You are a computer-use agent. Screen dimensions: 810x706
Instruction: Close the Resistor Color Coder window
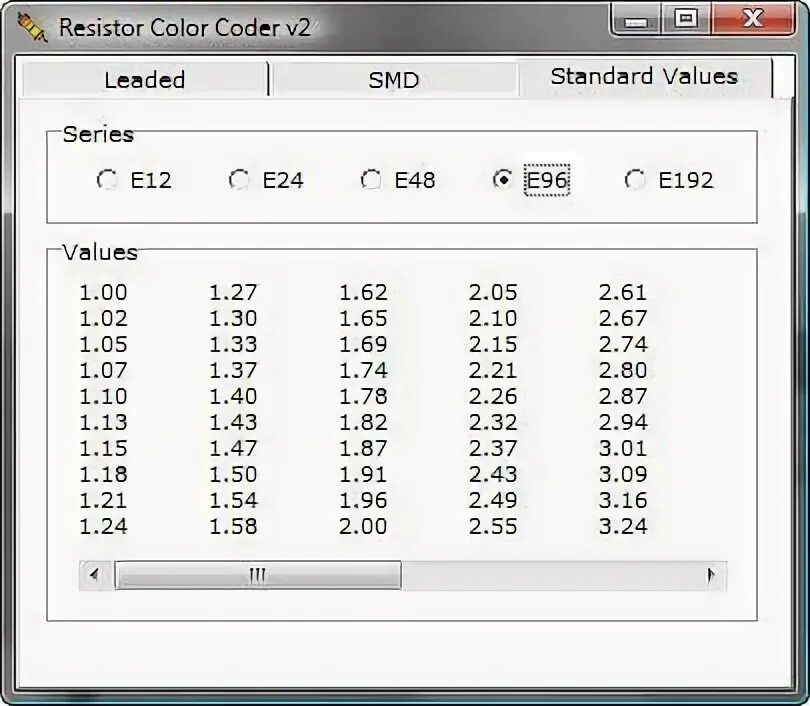753,20
